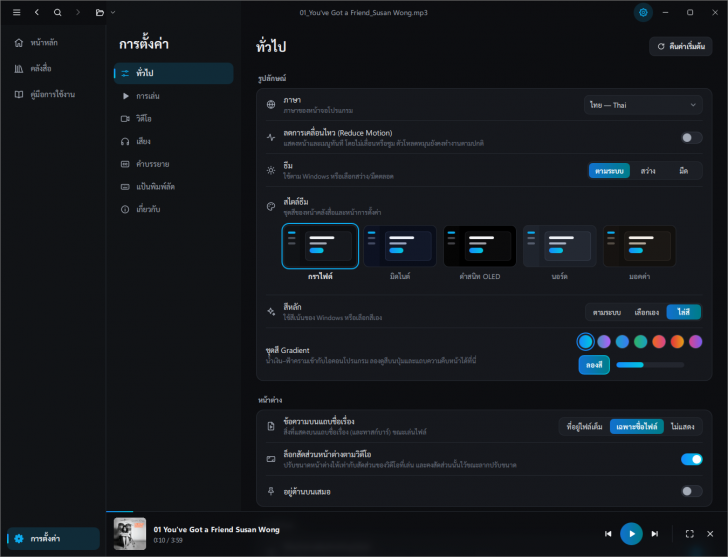Skip to the previous track
This screenshot has height=557, width=728.
pyautogui.click(x=608, y=534)
